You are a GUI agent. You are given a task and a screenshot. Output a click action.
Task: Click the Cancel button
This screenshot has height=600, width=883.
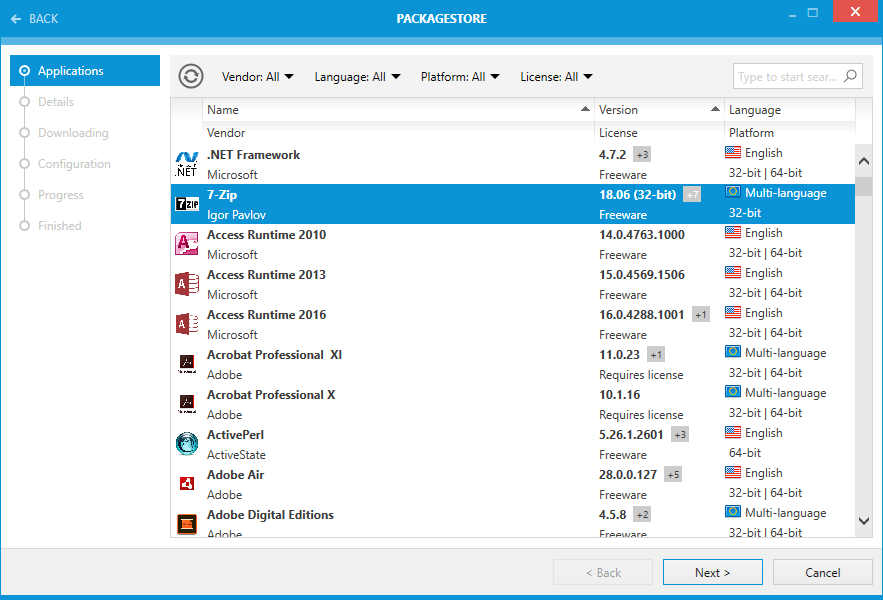[x=822, y=573]
